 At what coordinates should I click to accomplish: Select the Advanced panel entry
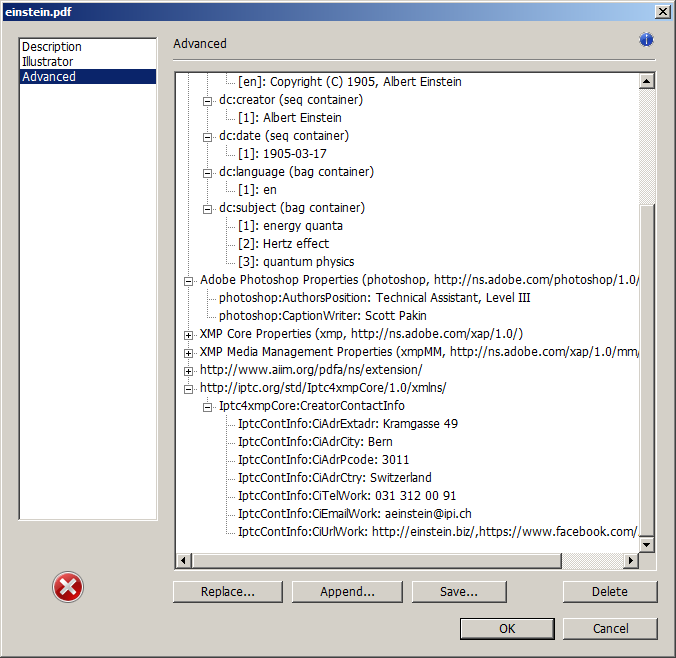[x=49, y=77]
